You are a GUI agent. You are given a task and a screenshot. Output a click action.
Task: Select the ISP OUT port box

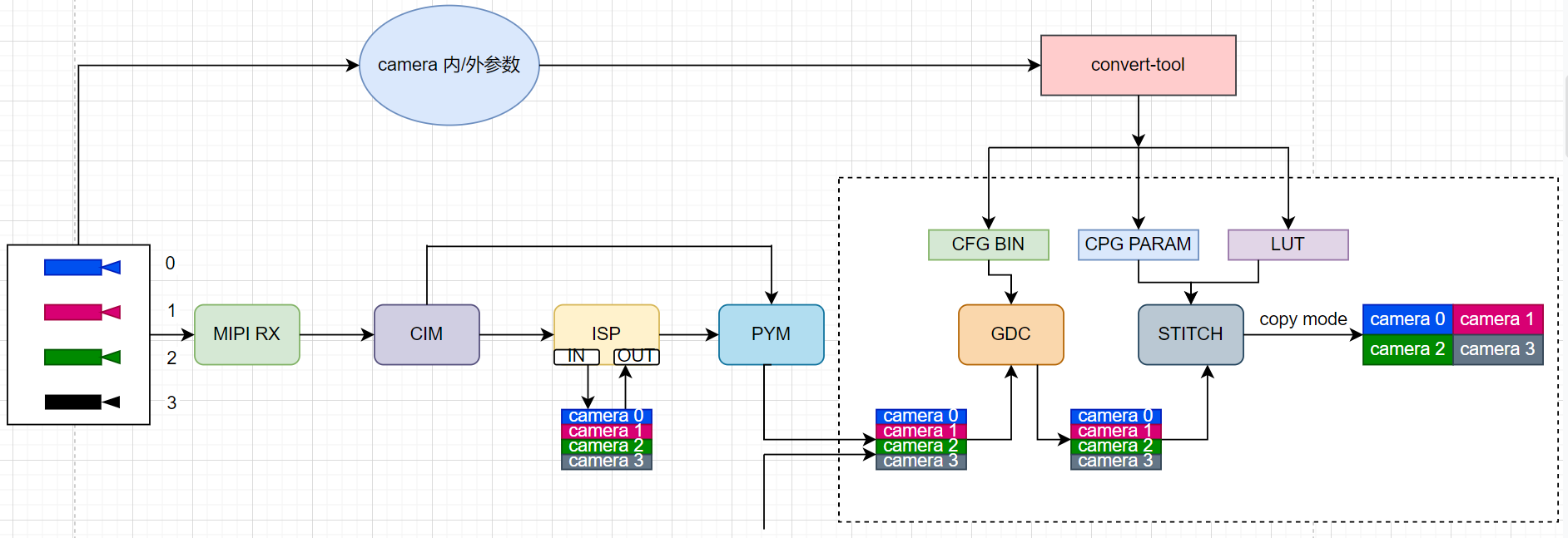(x=636, y=356)
